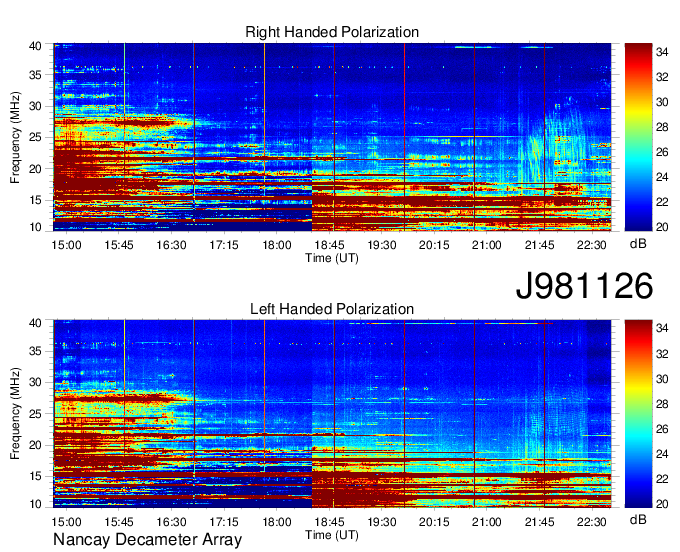This screenshot has height=552, width=680.
Task: Click the 21:00 tick under the Right Handed plot
Action: pyautogui.click(x=487, y=245)
